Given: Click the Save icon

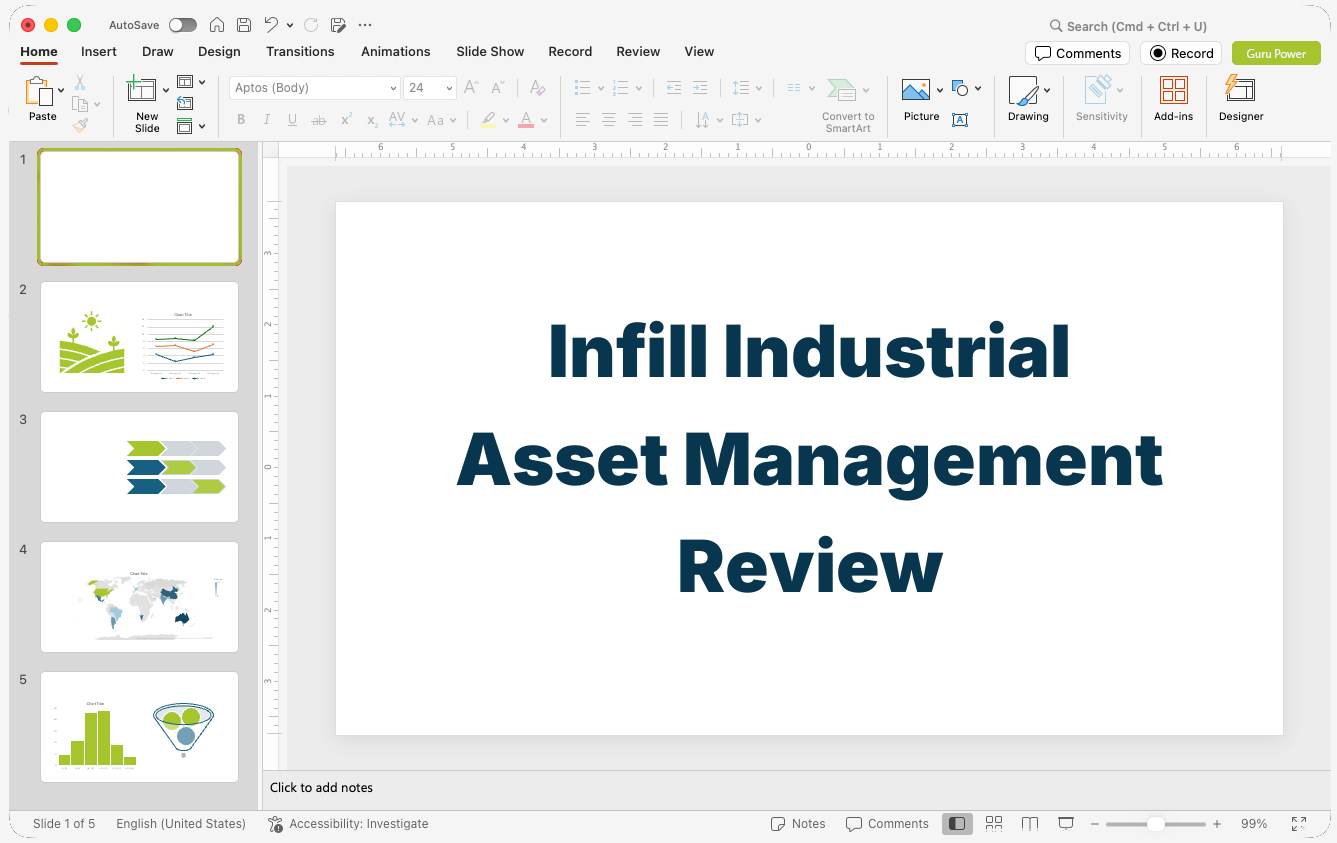Looking at the screenshot, I should coord(244,25).
